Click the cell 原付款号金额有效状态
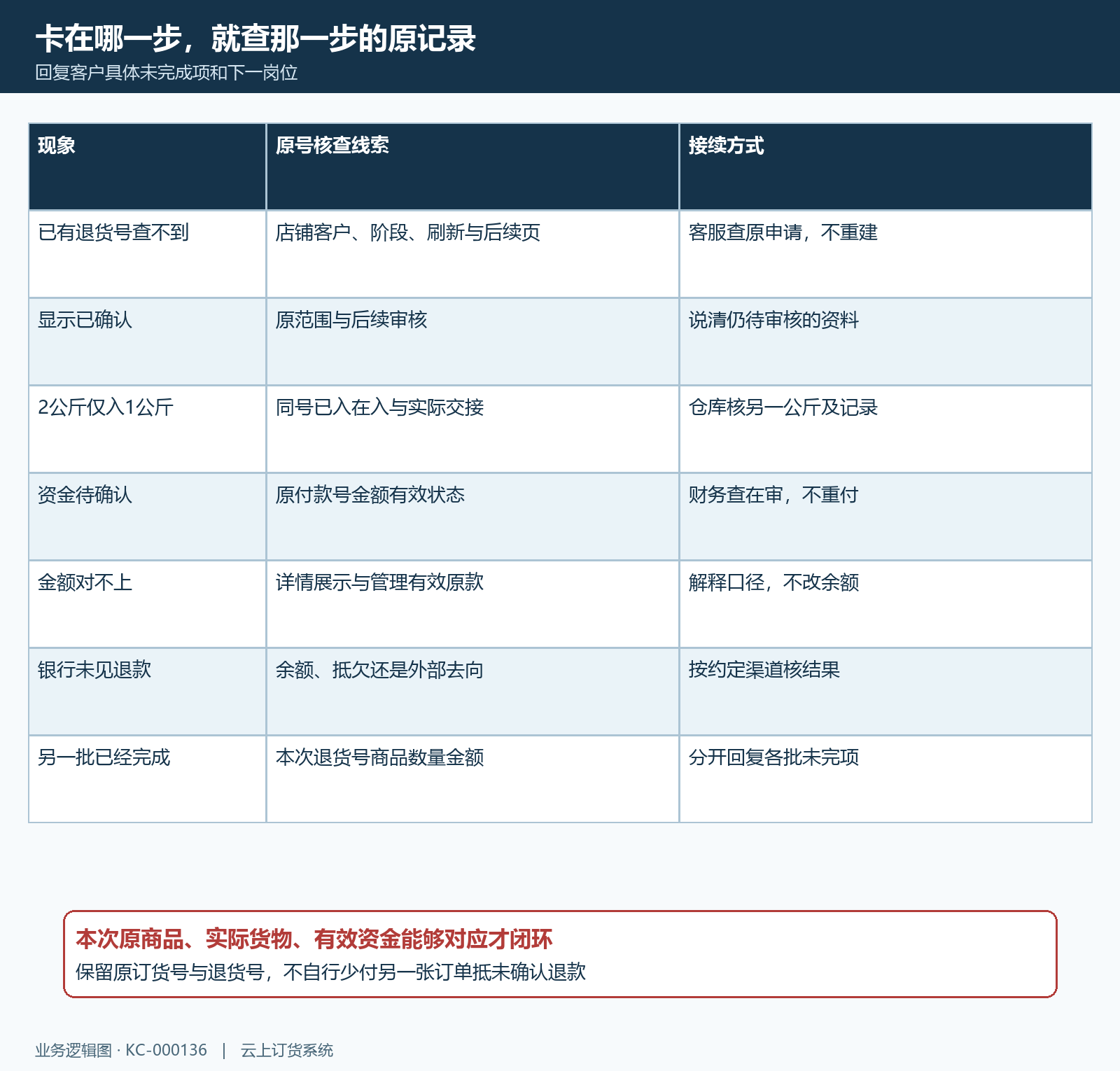Viewport: 1120px width, 1071px height. tap(472, 517)
